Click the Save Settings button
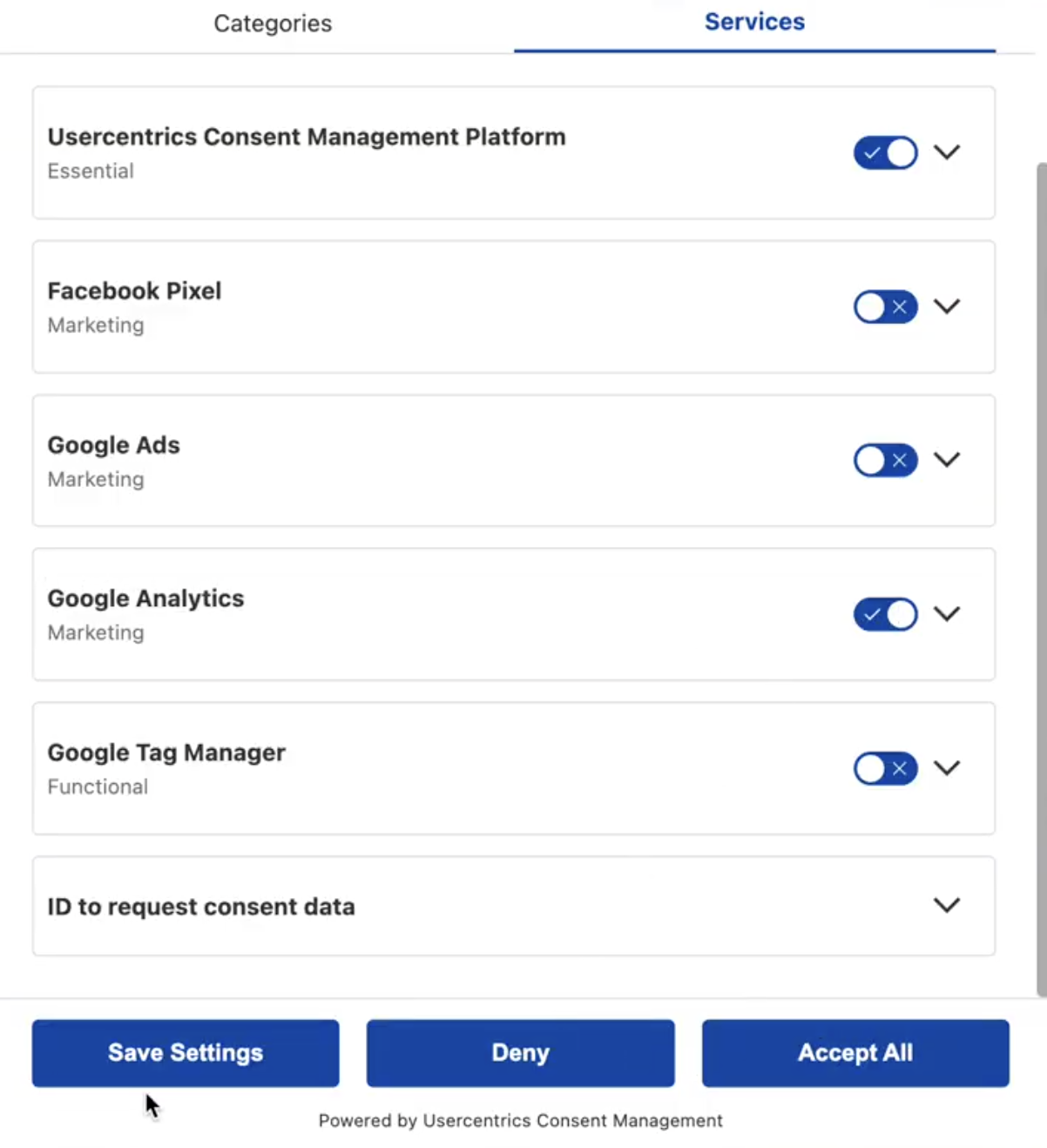 [x=186, y=1053]
